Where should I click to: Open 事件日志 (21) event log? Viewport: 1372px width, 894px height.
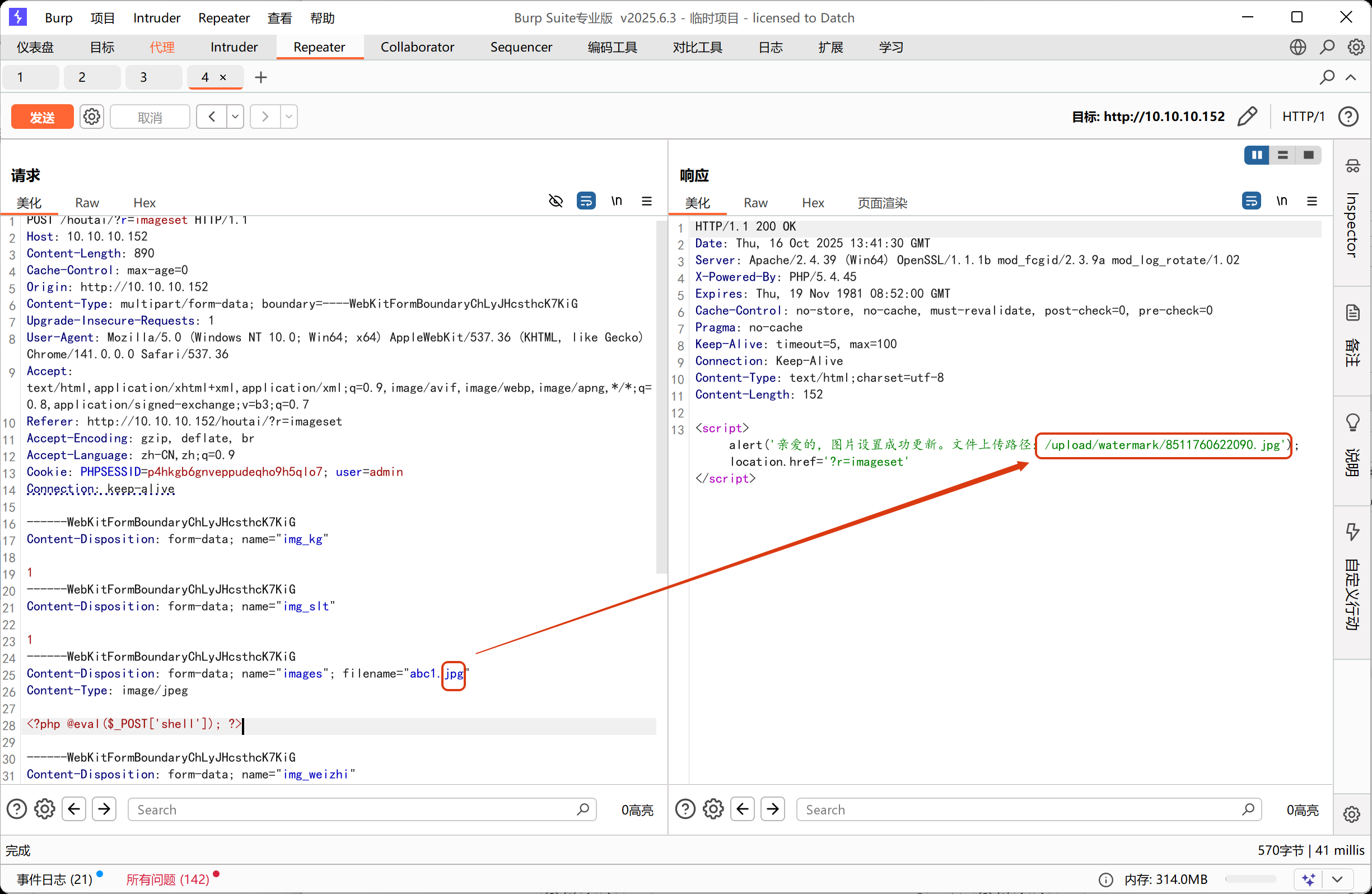pos(55,879)
